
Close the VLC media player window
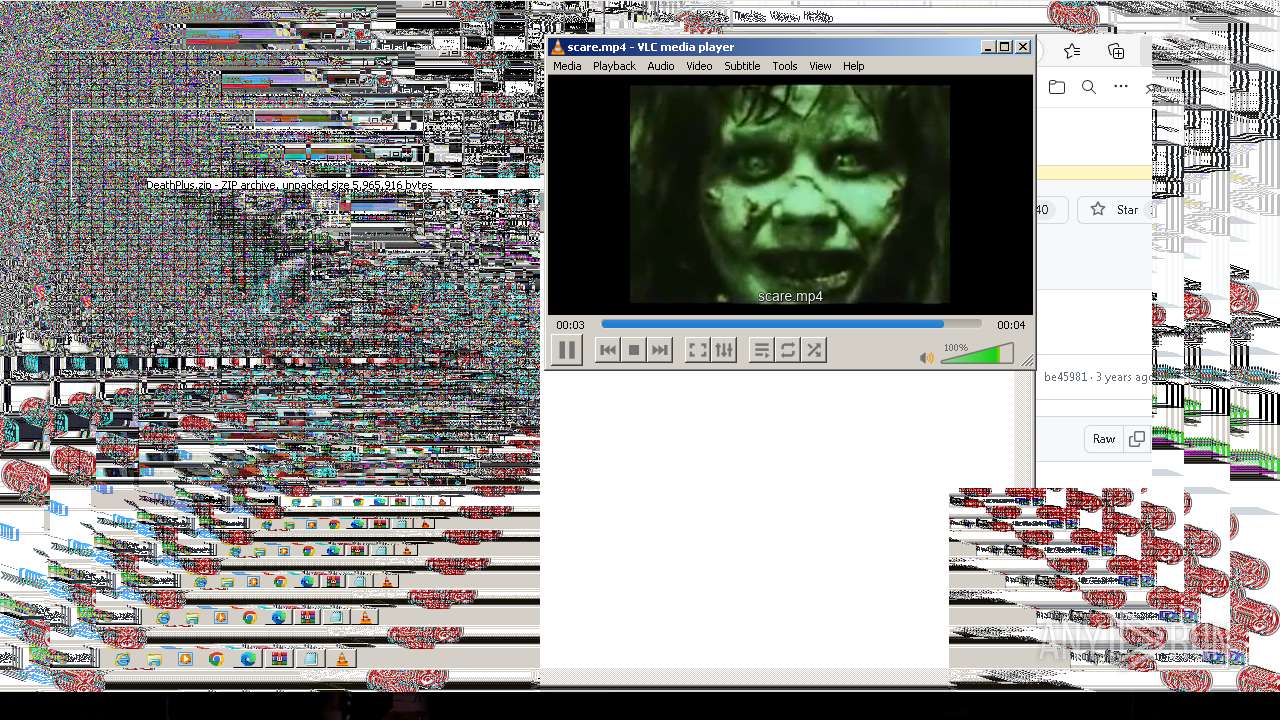point(1023,47)
